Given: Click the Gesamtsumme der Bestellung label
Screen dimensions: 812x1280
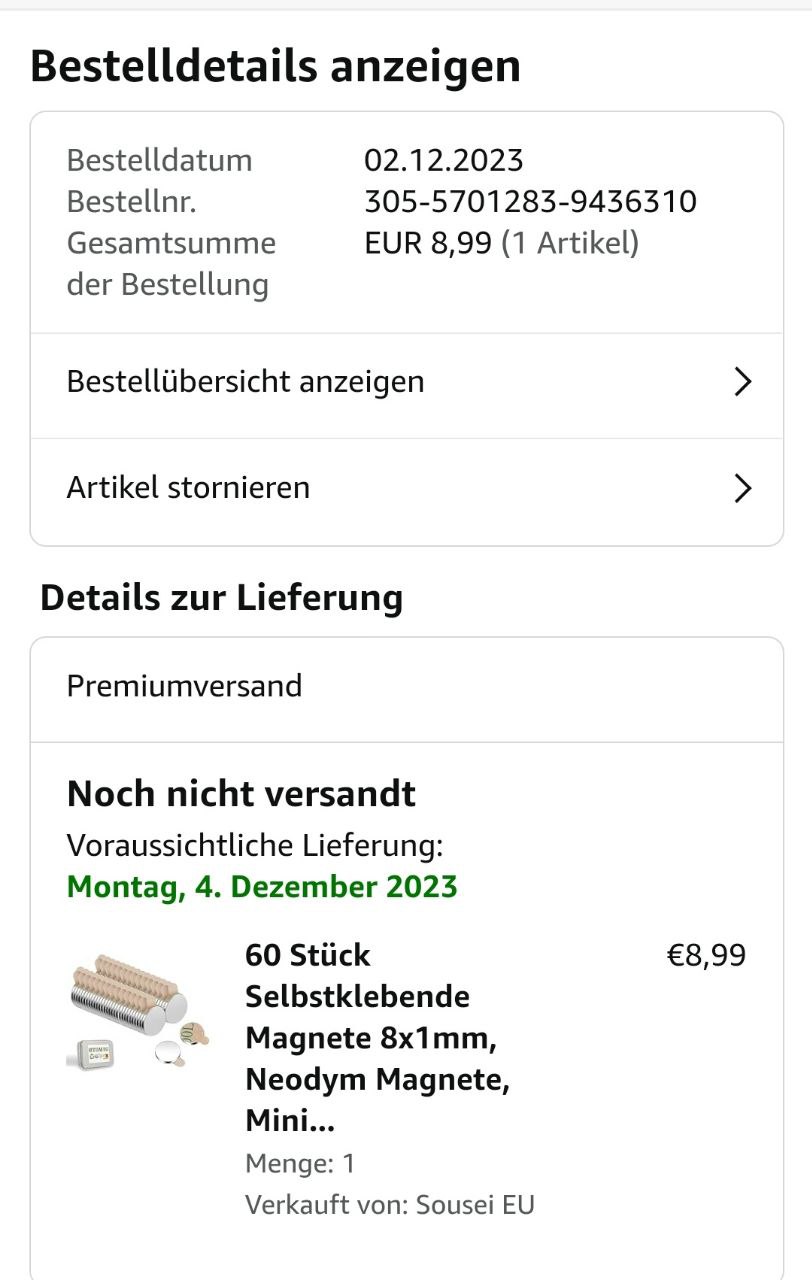Looking at the screenshot, I should coord(171,264).
